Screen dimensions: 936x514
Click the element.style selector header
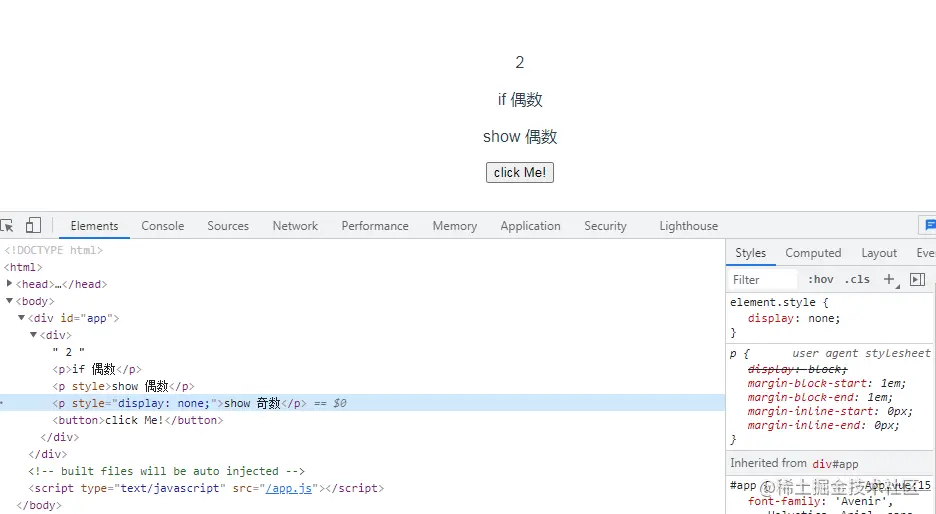click(773, 302)
